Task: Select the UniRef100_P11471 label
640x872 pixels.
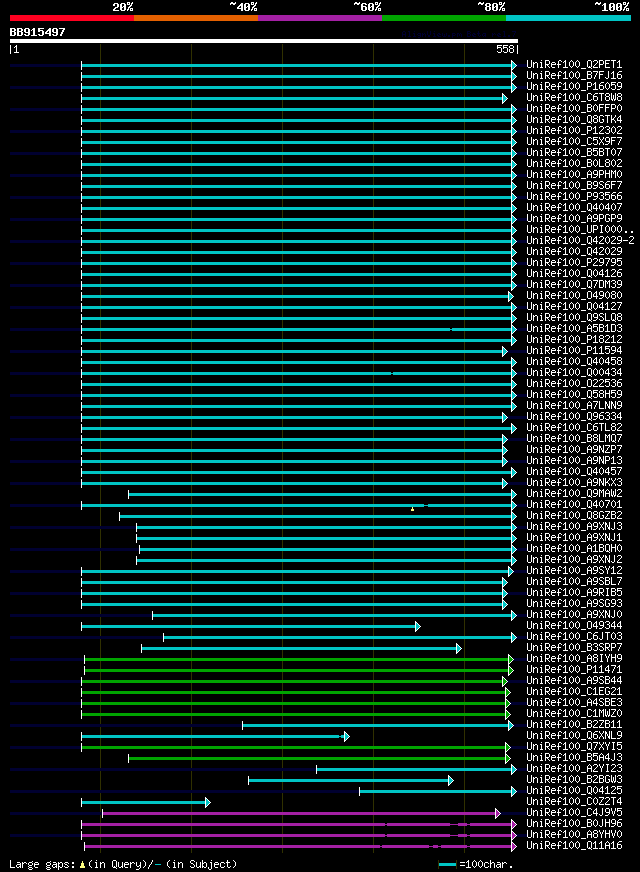Action: click(574, 670)
